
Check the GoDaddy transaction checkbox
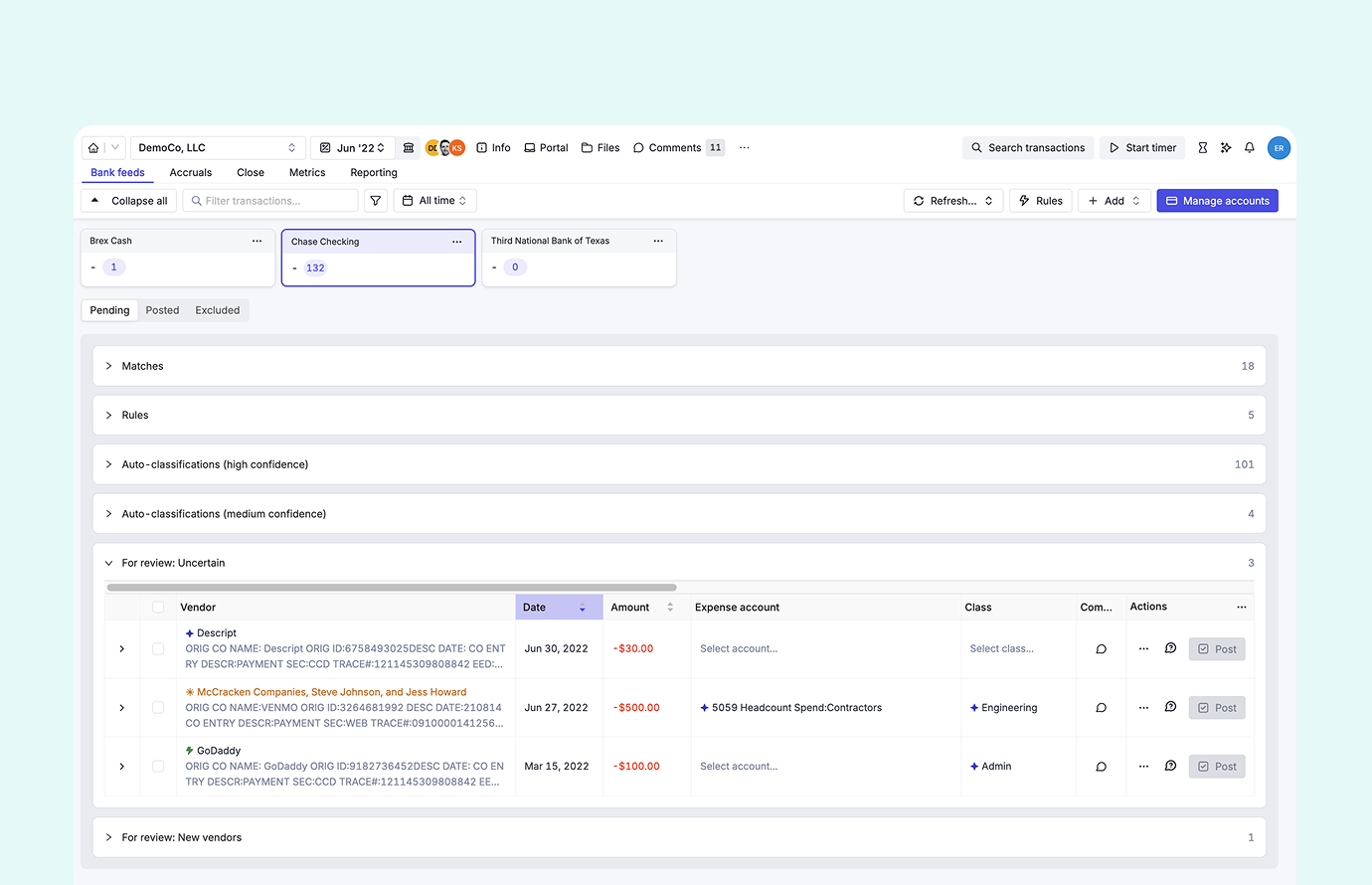pyautogui.click(x=158, y=767)
